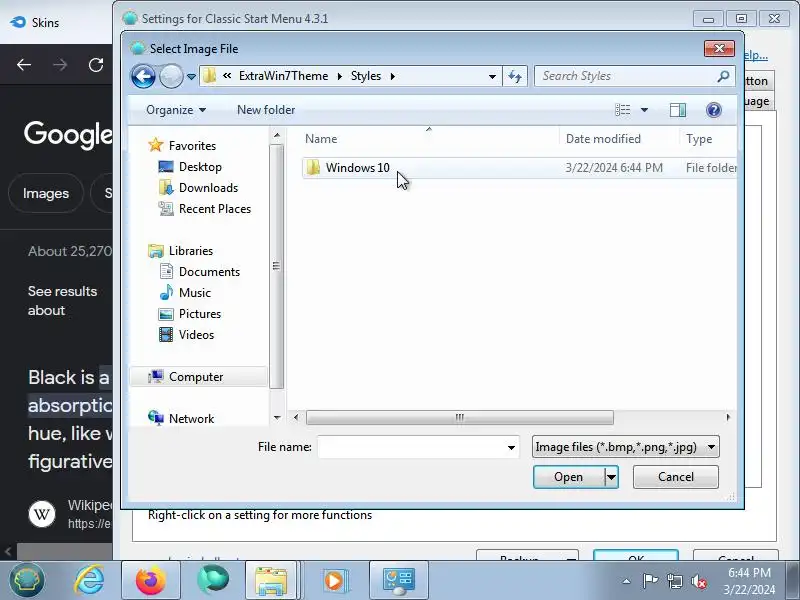Click the Wikipedia result icon in browser
Screen dimensions: 800x600
click(x=42, y=513)
